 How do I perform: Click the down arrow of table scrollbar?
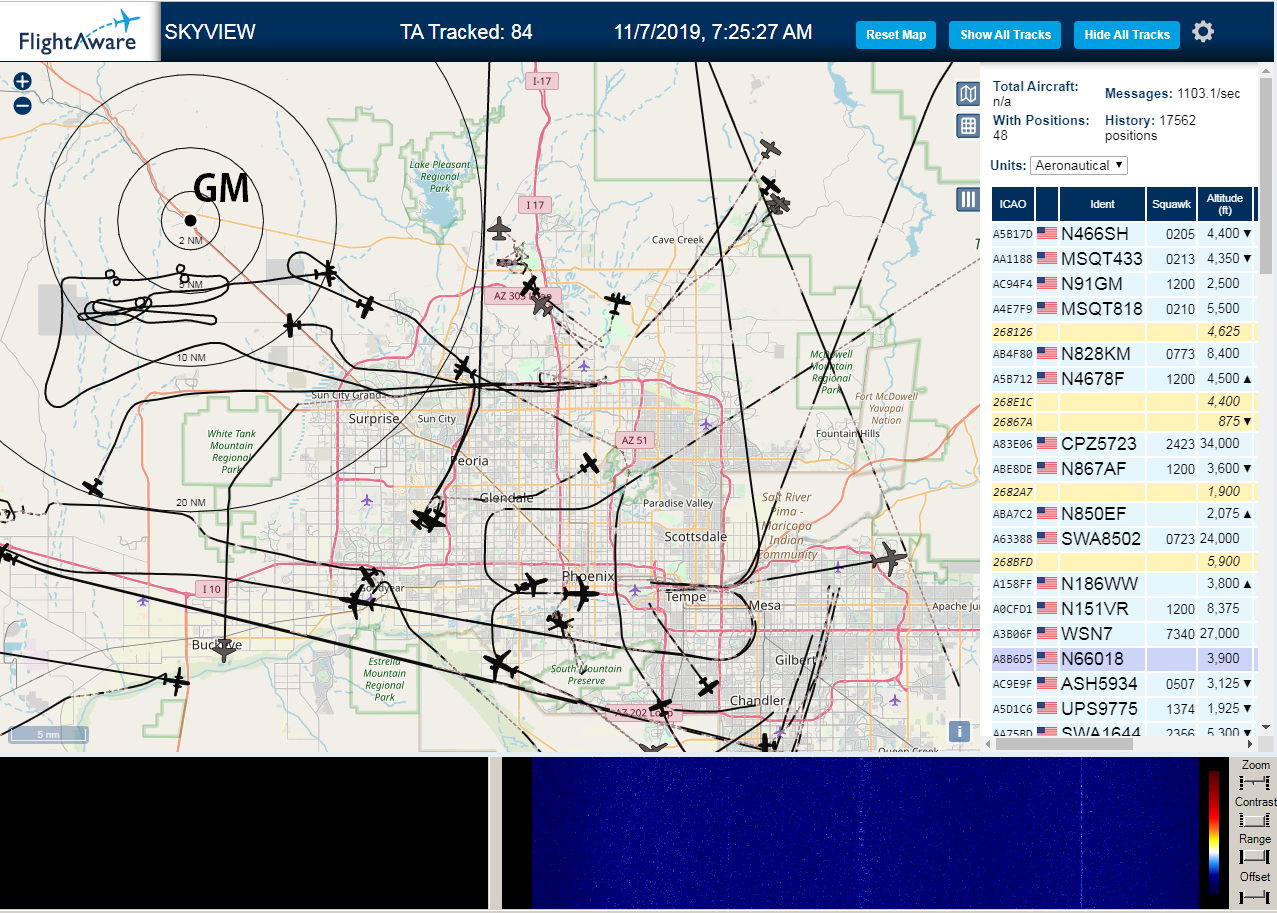click(1265, 727)
